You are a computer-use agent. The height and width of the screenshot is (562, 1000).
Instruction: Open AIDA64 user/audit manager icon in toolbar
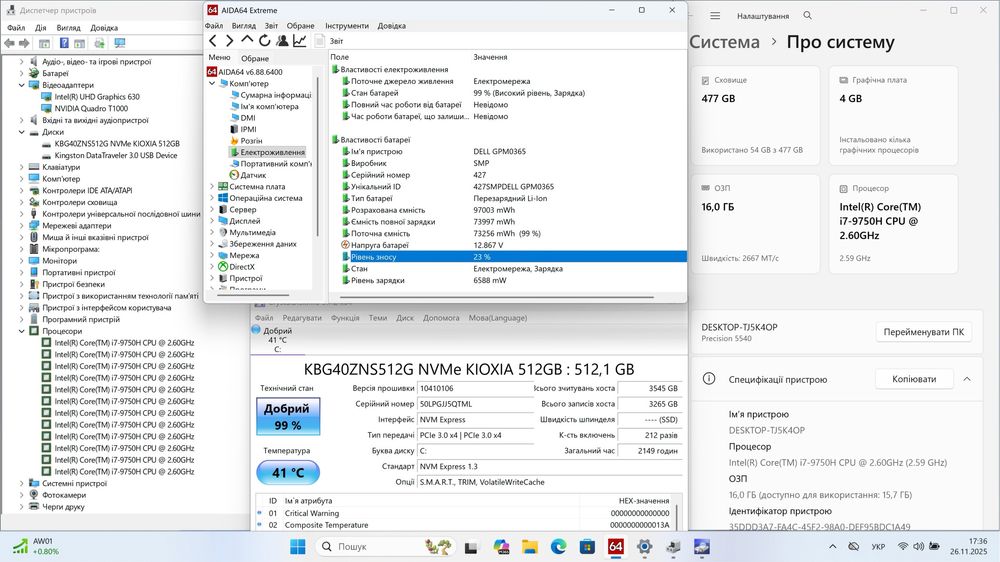tap(282, 41)
